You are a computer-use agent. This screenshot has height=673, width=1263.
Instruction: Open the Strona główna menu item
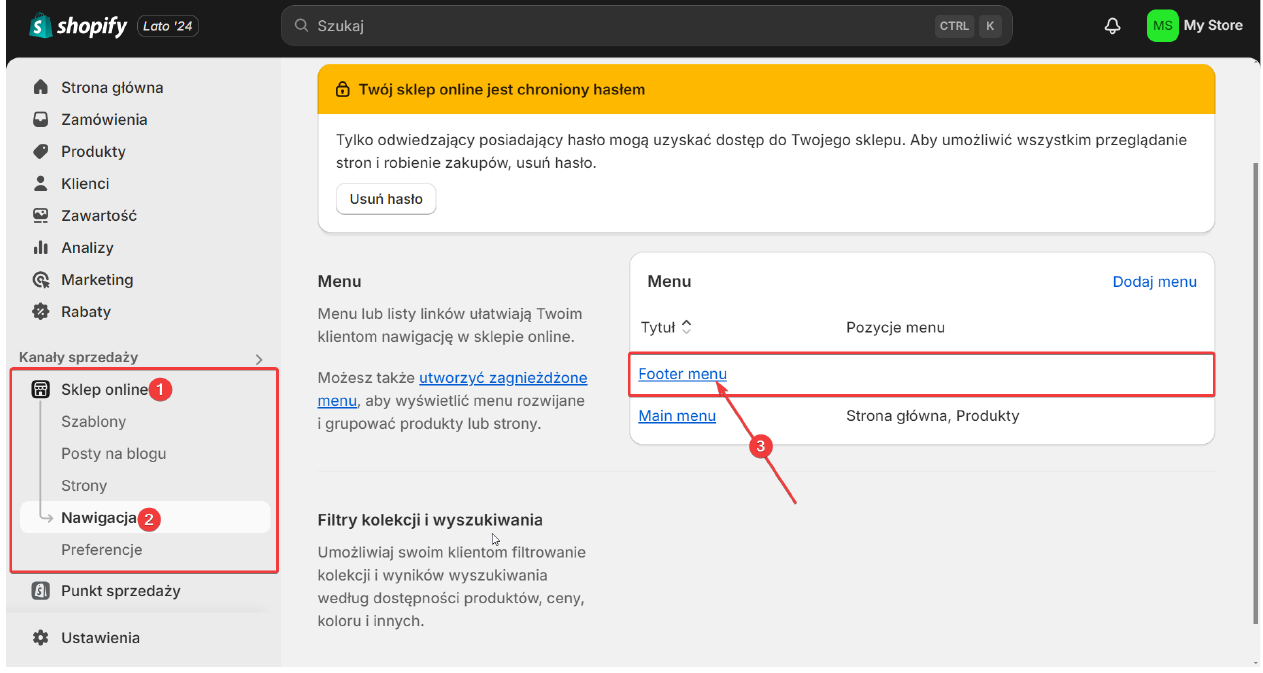(x=112, y=87)
